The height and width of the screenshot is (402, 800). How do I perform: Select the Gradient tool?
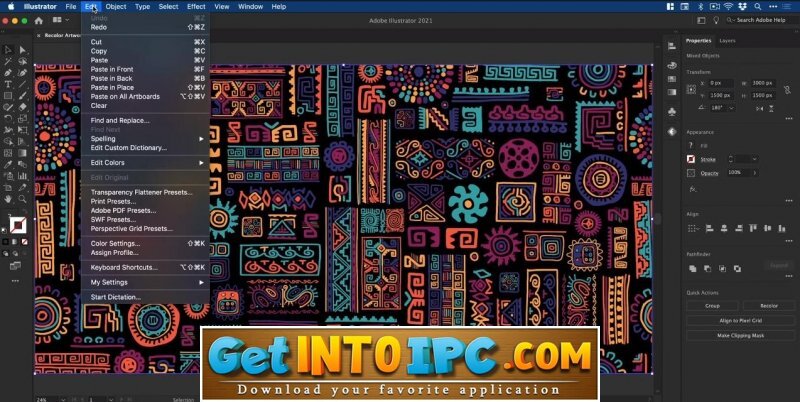22,153
